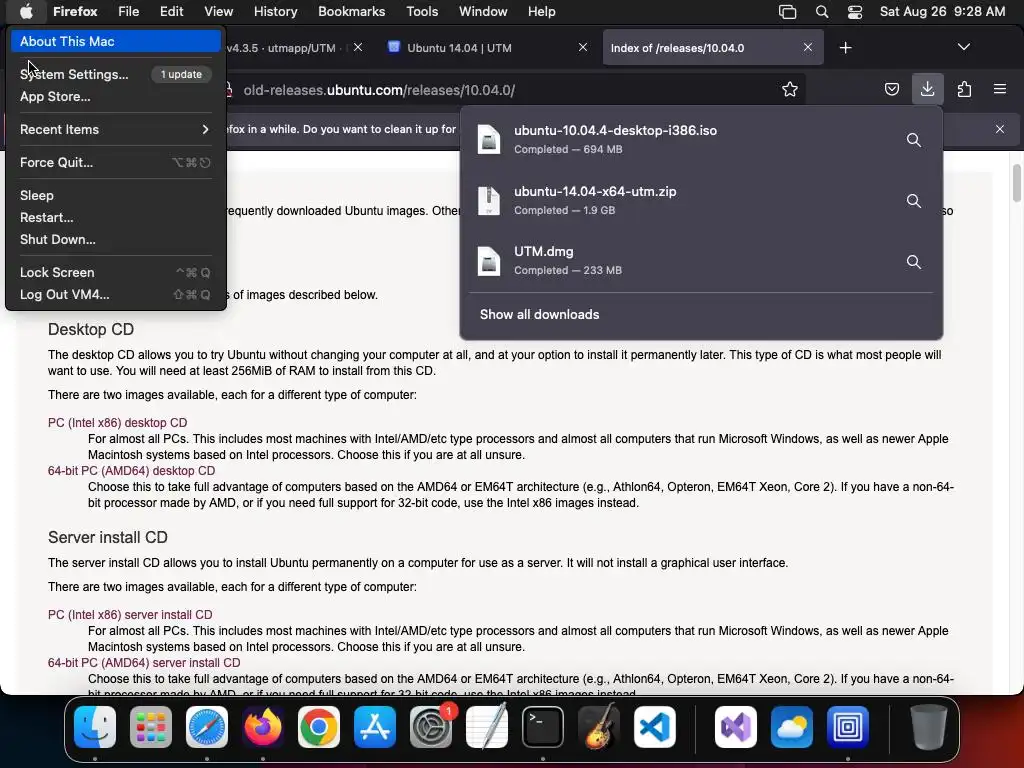The height and width of the screenshot is (768, 1024).
Task: Open UTM app from the Dock
Action: click(848, 727)
